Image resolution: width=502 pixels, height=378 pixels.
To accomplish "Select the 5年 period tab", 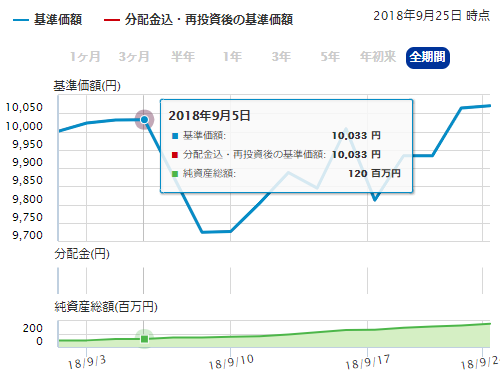I will click(330, 57).
